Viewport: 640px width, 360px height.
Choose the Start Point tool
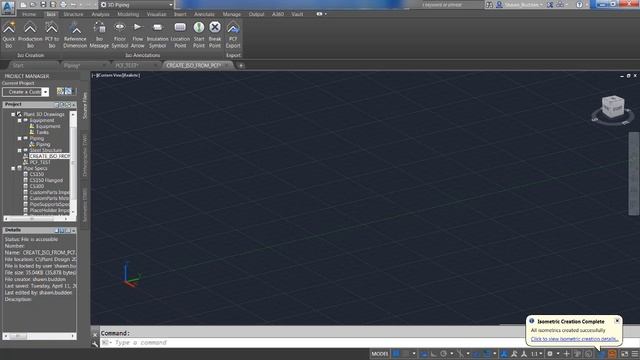pyautogui.click(x=199, y=35)
